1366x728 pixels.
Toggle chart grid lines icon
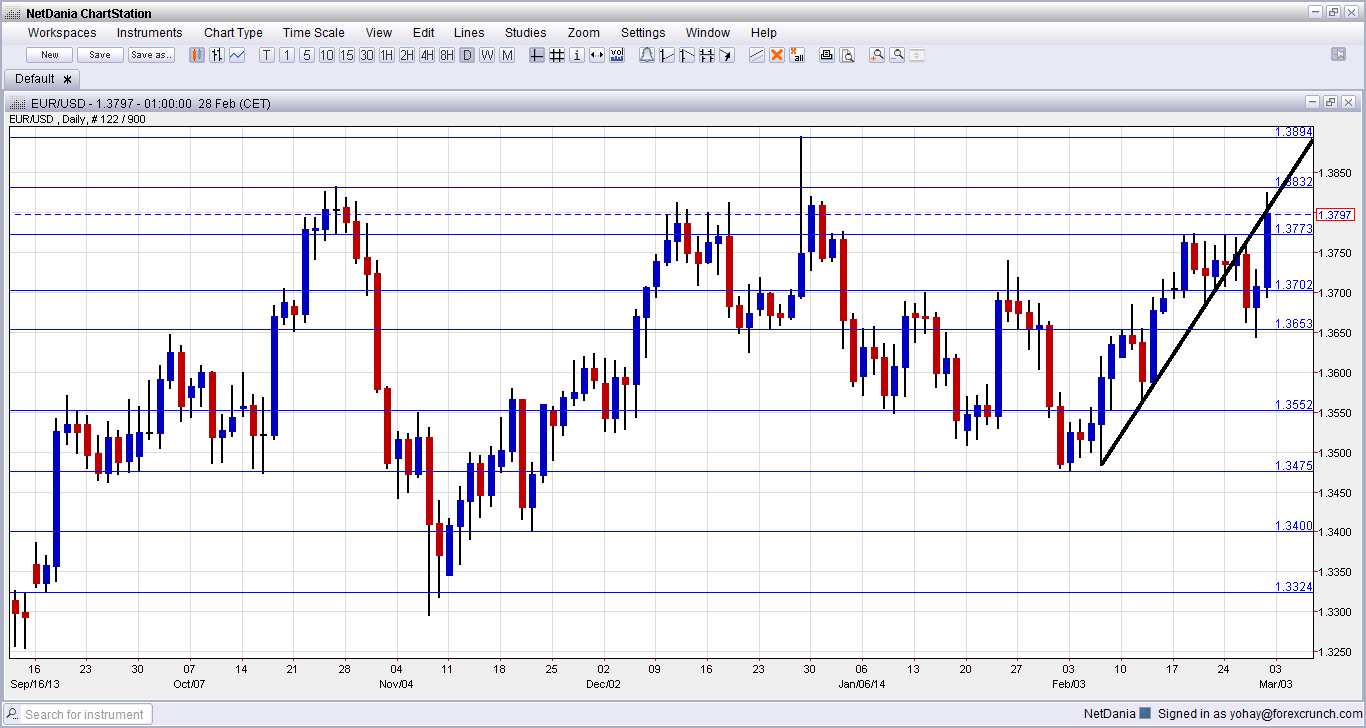point(557,55)
